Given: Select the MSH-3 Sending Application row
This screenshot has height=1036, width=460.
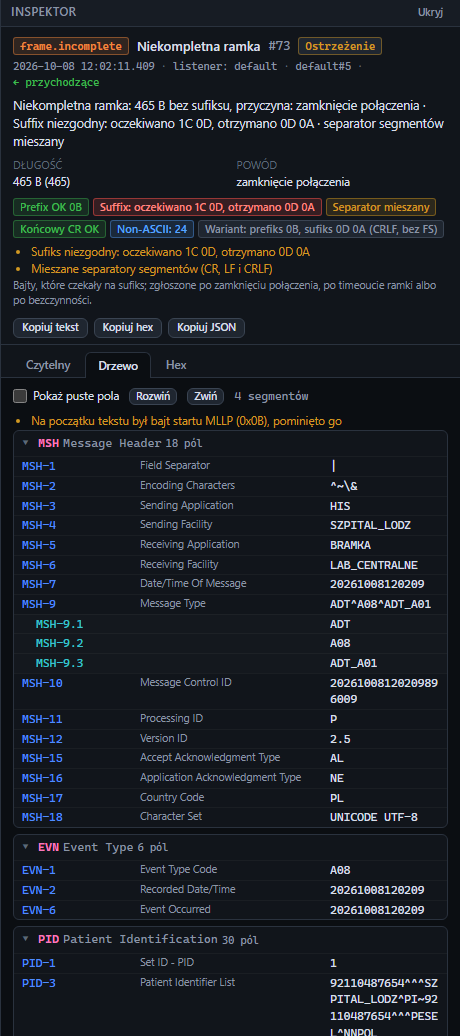Looking at the screenshot, I should (x=231, y=505).
